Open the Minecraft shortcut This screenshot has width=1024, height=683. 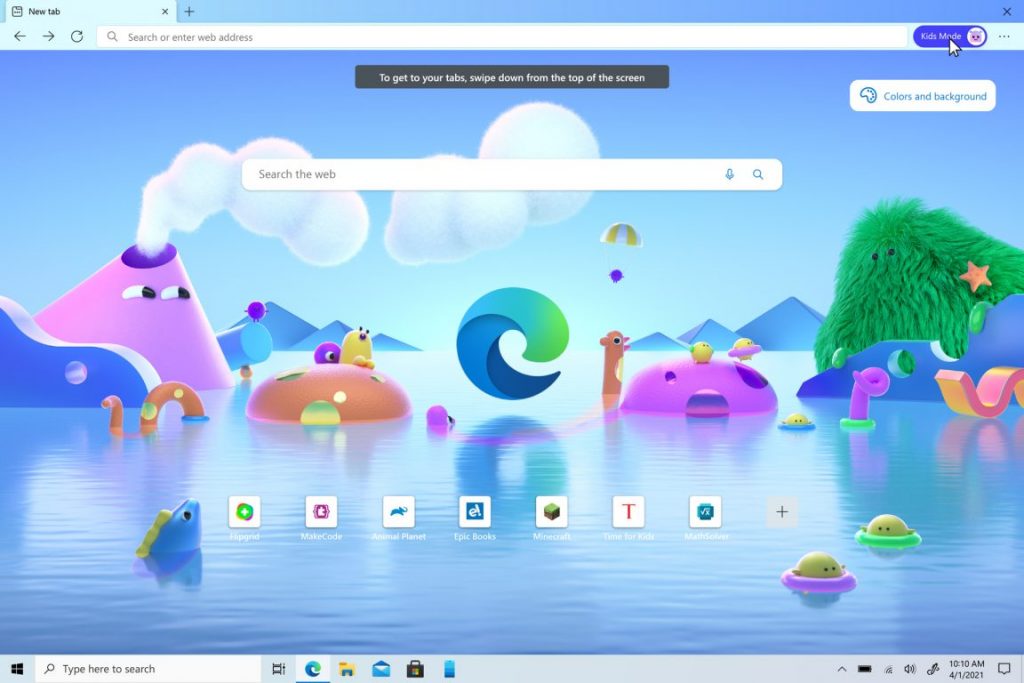(x=551, y=510)
